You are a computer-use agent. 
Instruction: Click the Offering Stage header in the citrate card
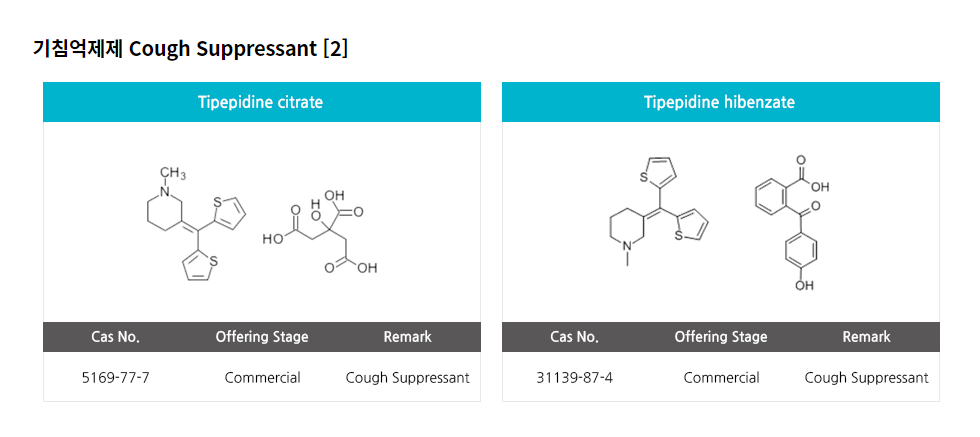(x=262, y=337)
